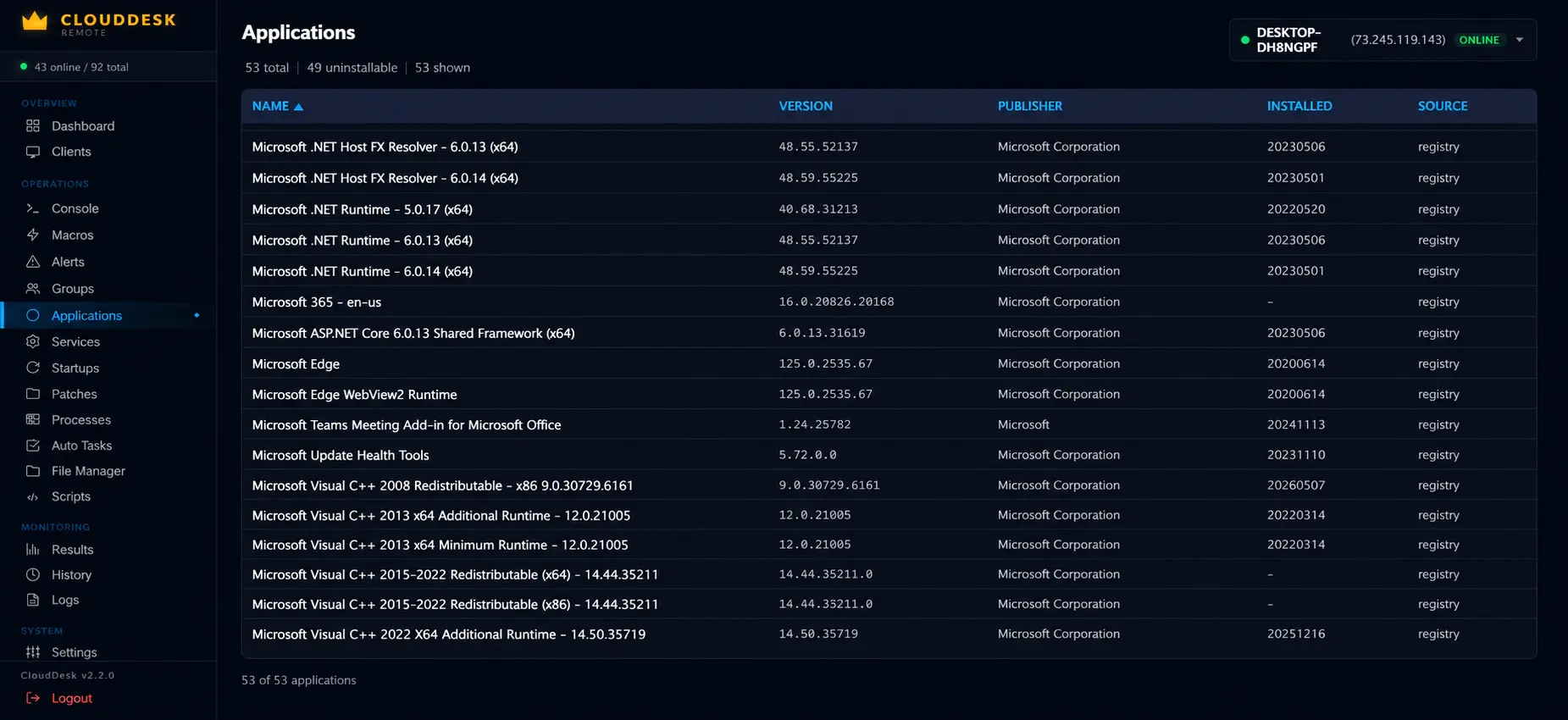This screenshot has width=1568, height=720.
Task: Click the Services gear icon
Action: pos(33,341)
